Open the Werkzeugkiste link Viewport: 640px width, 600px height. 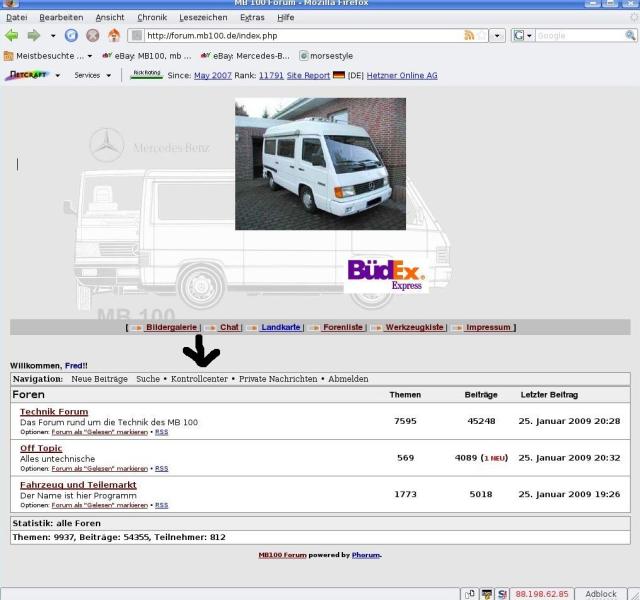[x=414, y=327]
